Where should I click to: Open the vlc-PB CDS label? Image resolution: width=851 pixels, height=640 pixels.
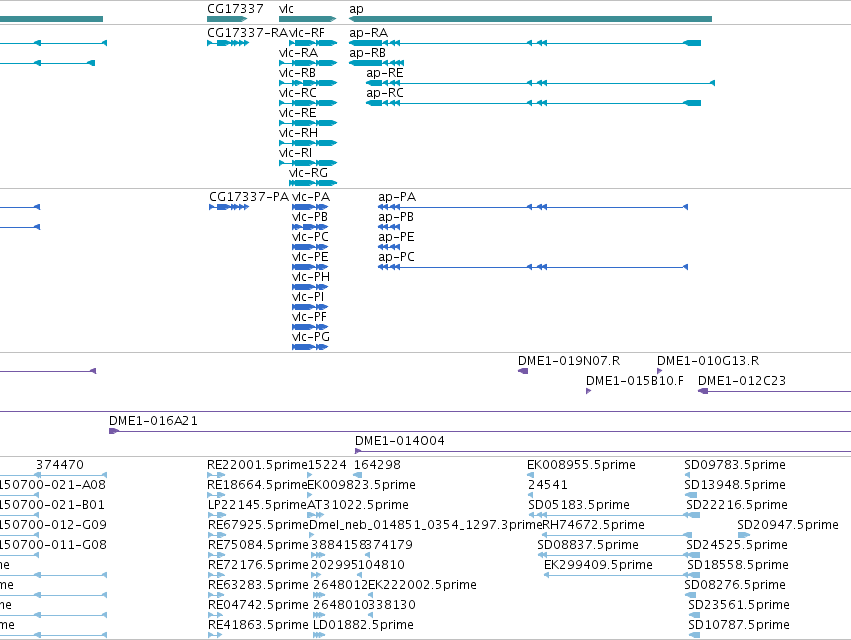pos(310,217)
